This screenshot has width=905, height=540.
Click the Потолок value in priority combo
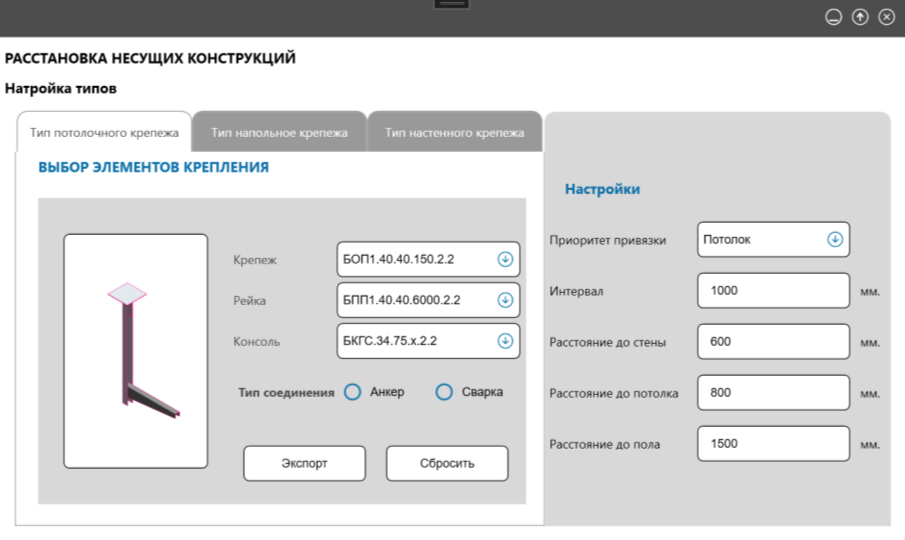tap(727, 239)
